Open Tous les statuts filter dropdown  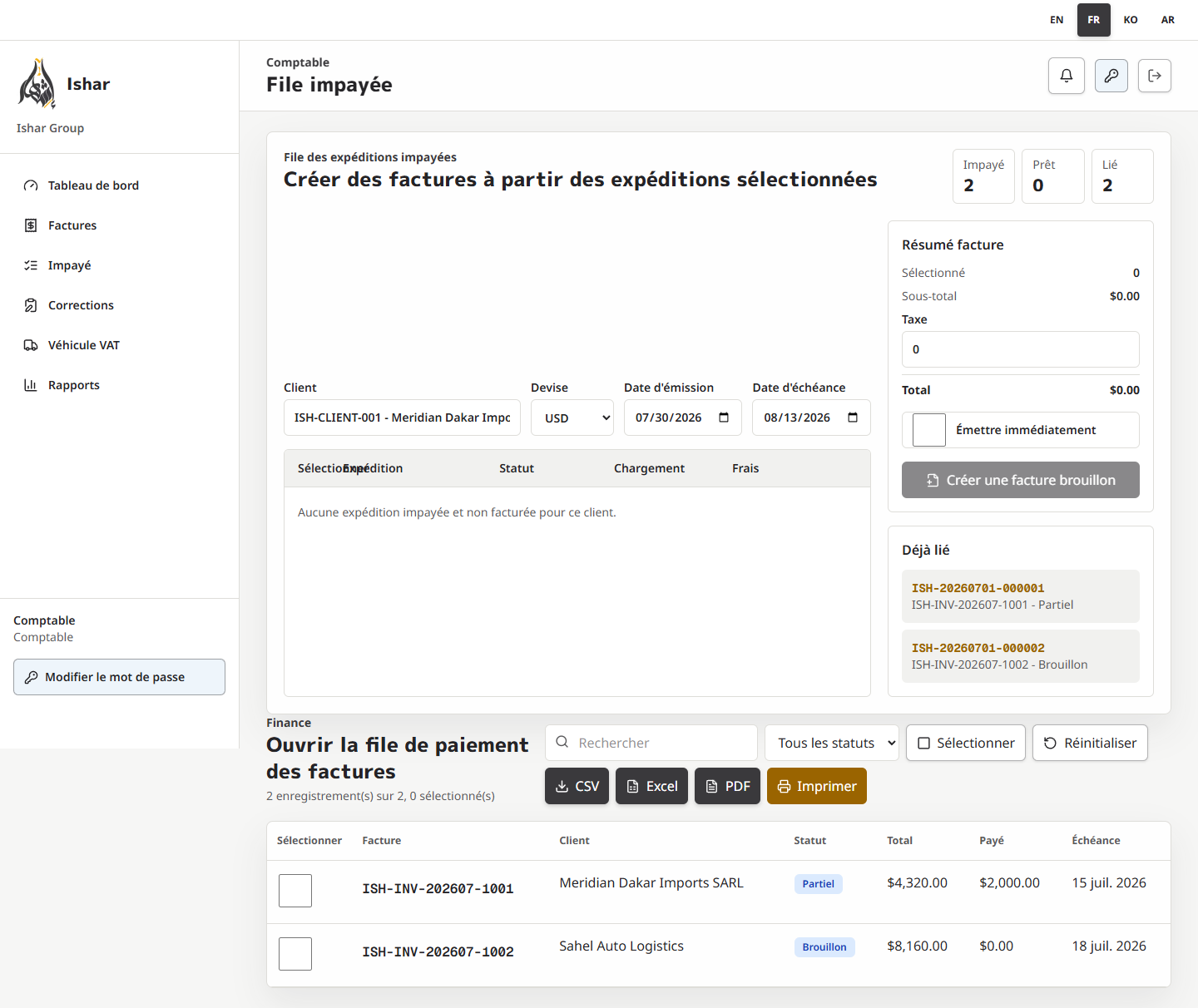pyautogui.click(x=832, y=743)
